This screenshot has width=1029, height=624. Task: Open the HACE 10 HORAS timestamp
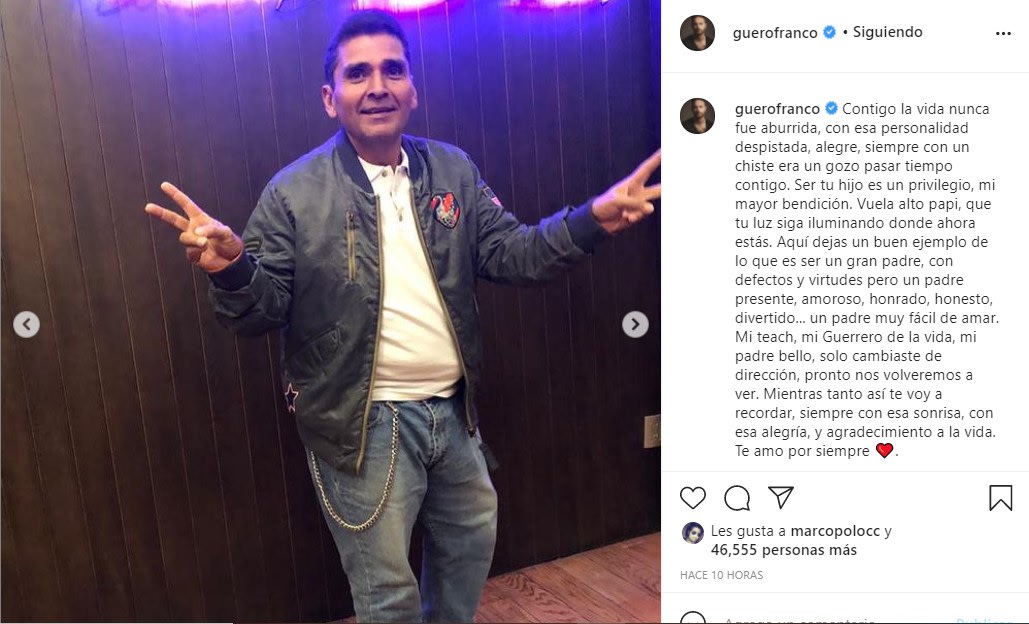pyautogui.click(x=721, y=575)
